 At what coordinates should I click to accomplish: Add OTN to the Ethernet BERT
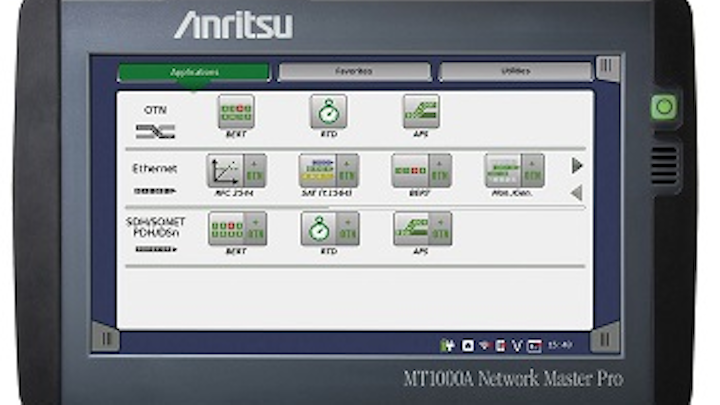coord(440,171)
